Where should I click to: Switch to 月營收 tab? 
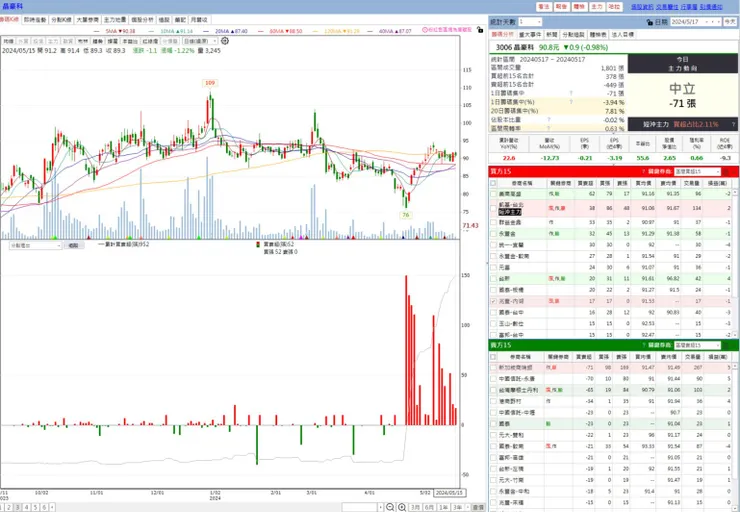pyautogui.click(x=199, y=20)
